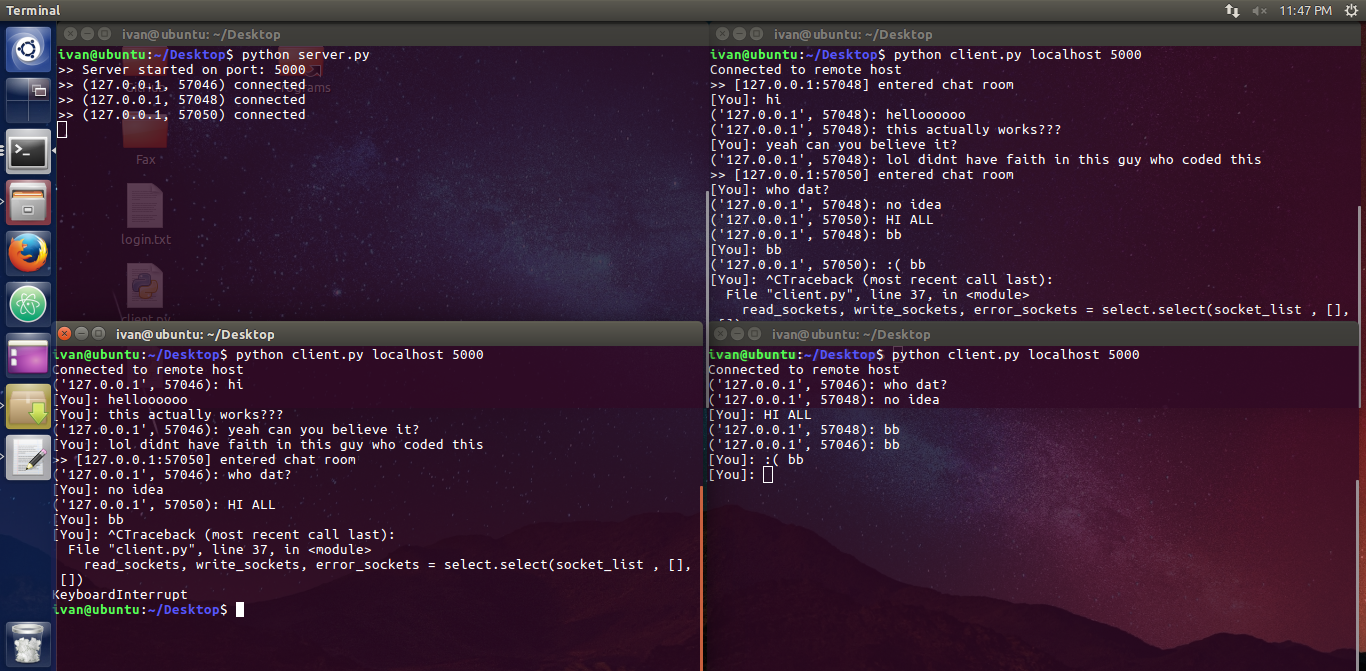
Task: Click '[You]: :( bb' in bottom-right terminal
Action: point(756,460)
